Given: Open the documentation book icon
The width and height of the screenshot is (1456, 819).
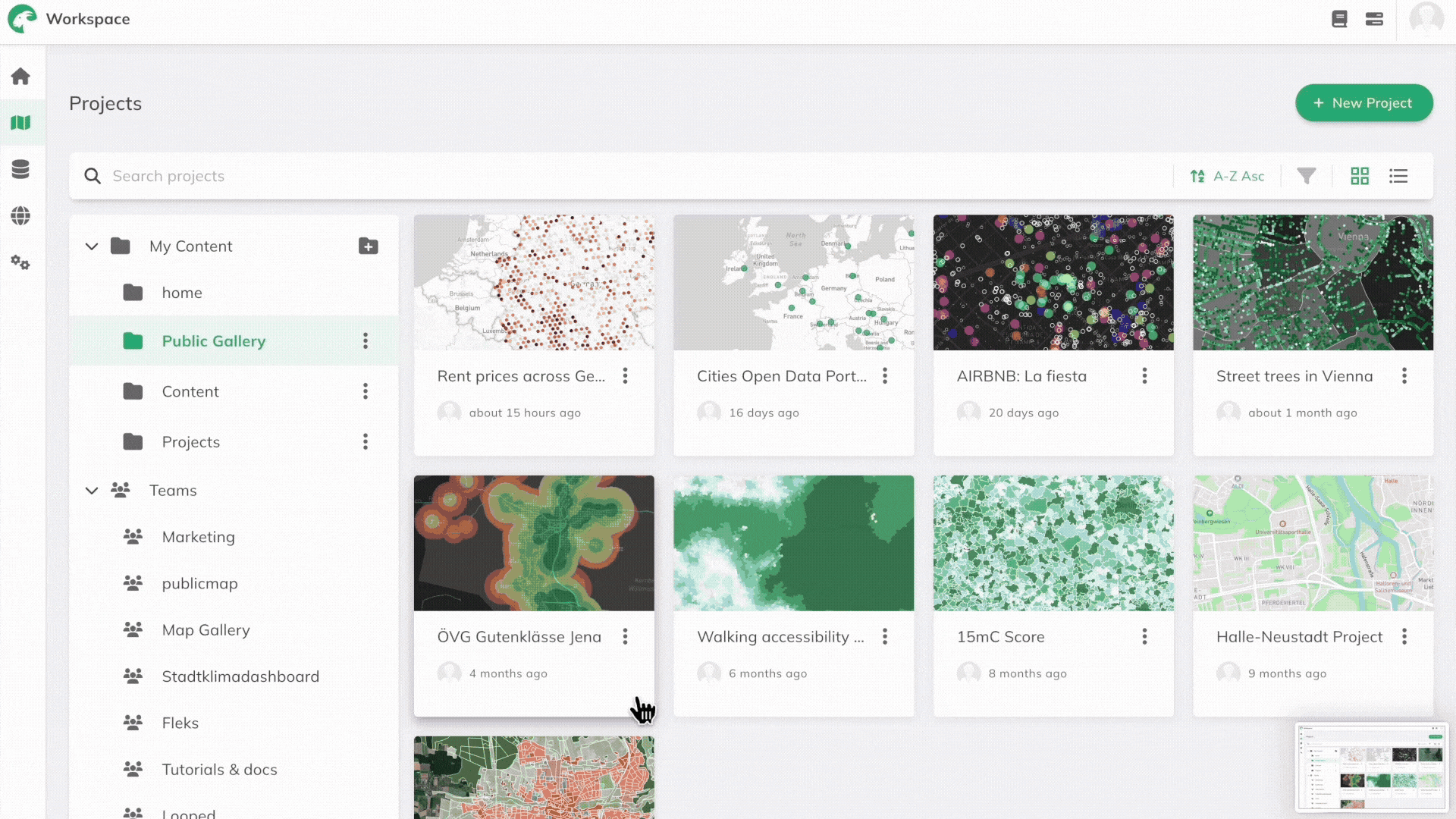Looking at the screenshot, I should point(1339,19).
